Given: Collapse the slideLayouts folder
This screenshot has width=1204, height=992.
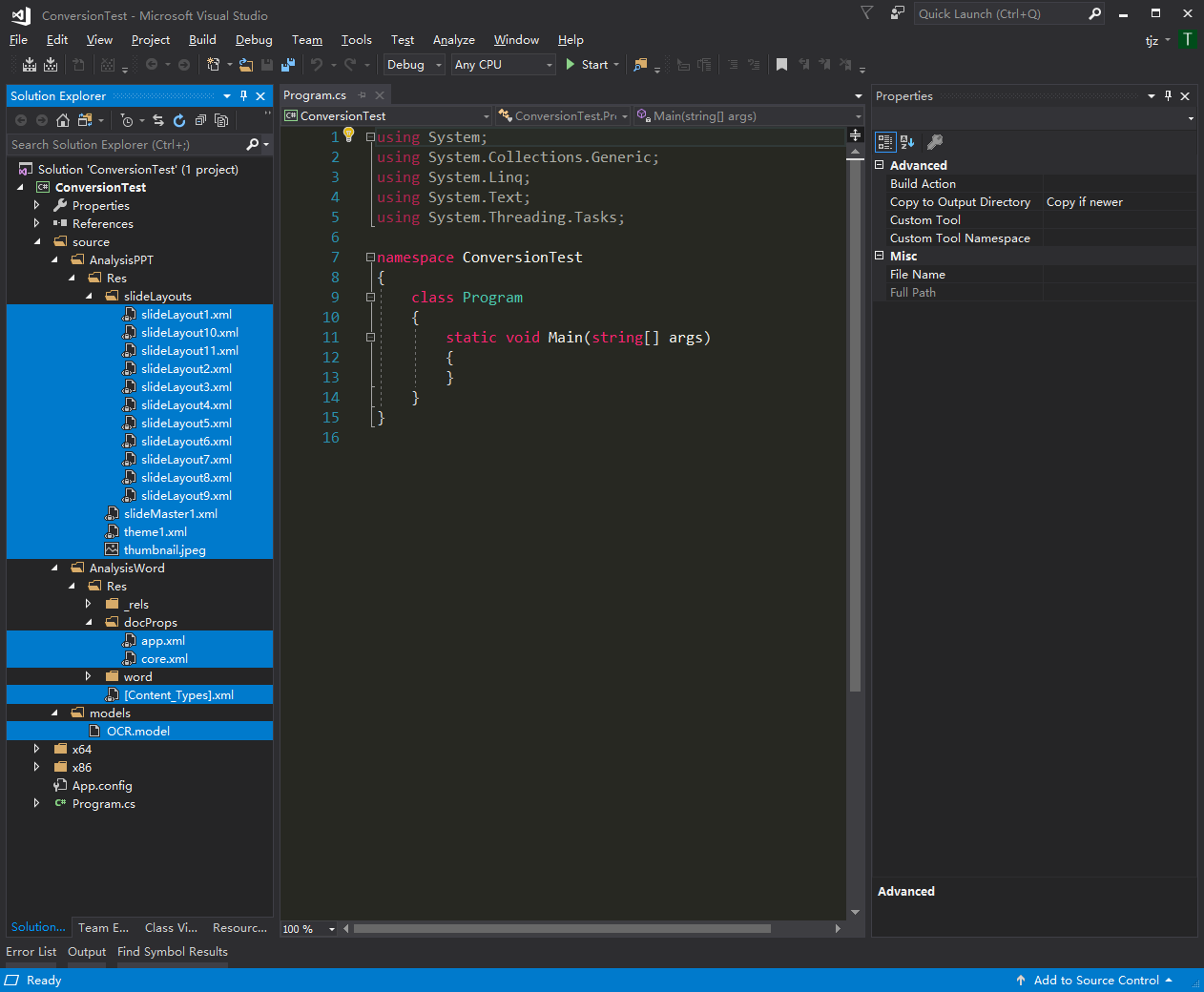Looking at the screenshot, I should click(89, 296).
